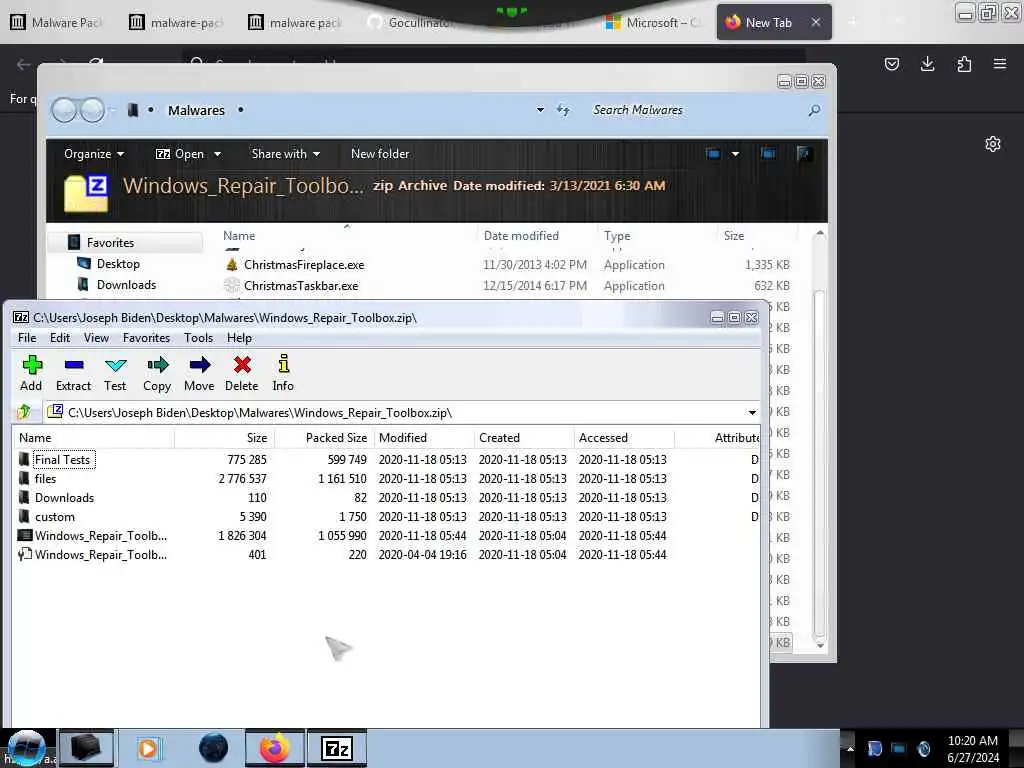This screenshot has width=1024, height=768.
Task: Choose the Move tool in 7-Zip
Action: pos(199,373)
